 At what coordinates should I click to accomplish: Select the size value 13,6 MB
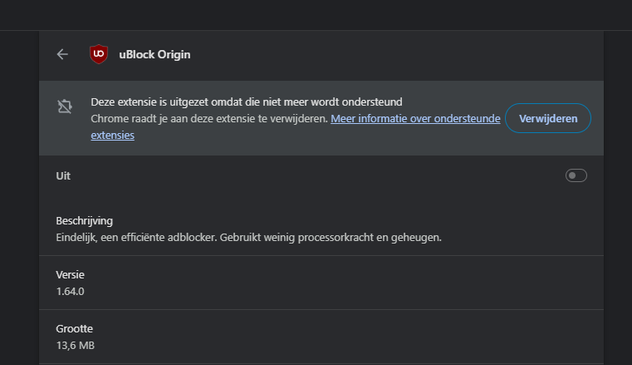point(75,345)
